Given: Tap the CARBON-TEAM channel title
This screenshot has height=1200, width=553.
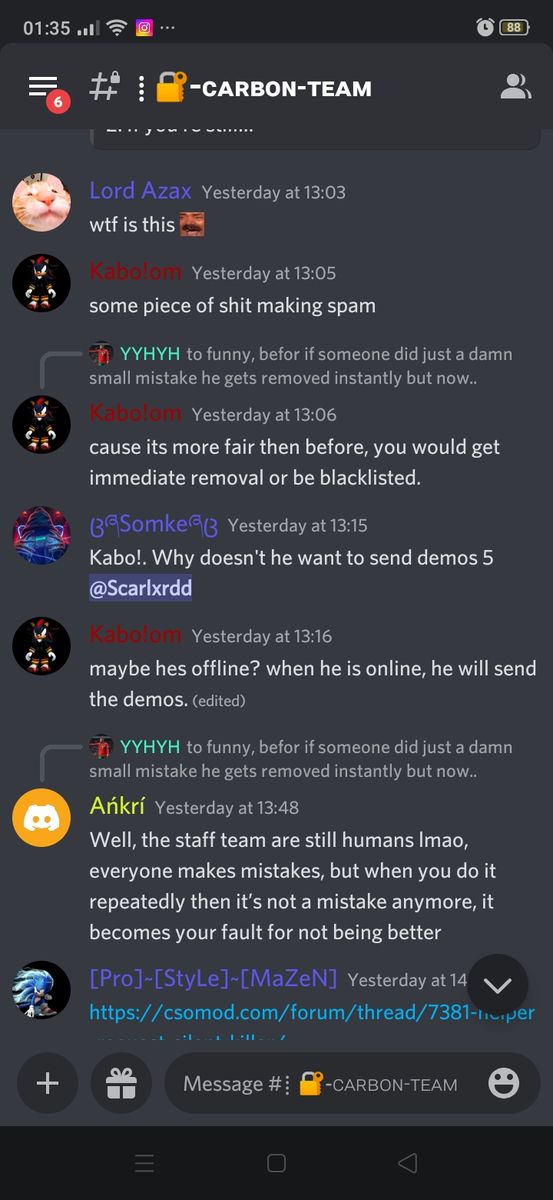Looking at the screenshot, I should pyautogui.click(x=281, y=88).
